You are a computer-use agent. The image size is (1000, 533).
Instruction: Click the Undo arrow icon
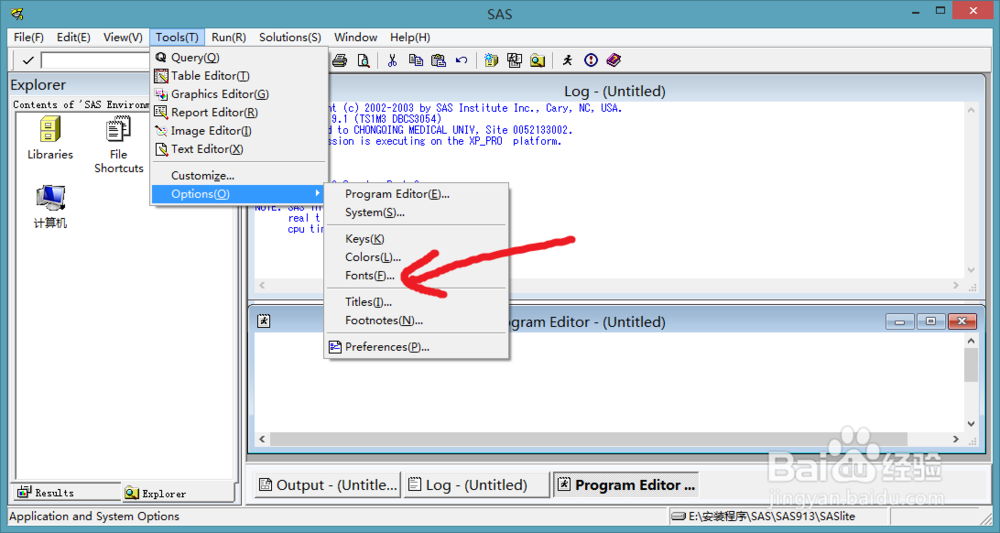point(461,61)
